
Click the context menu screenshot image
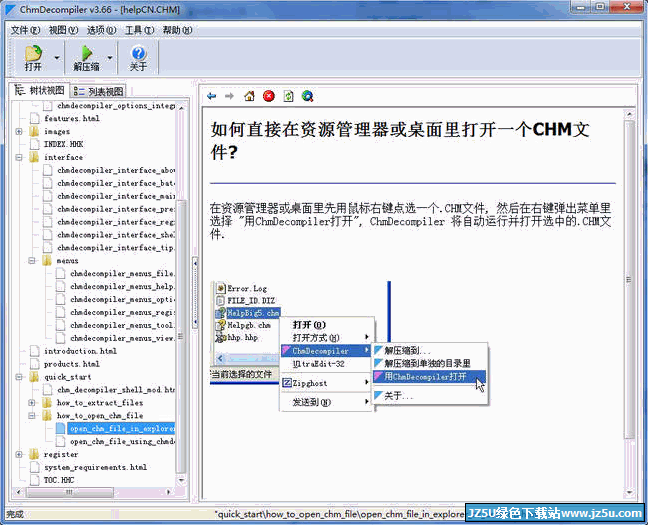[x=350, y=346]
